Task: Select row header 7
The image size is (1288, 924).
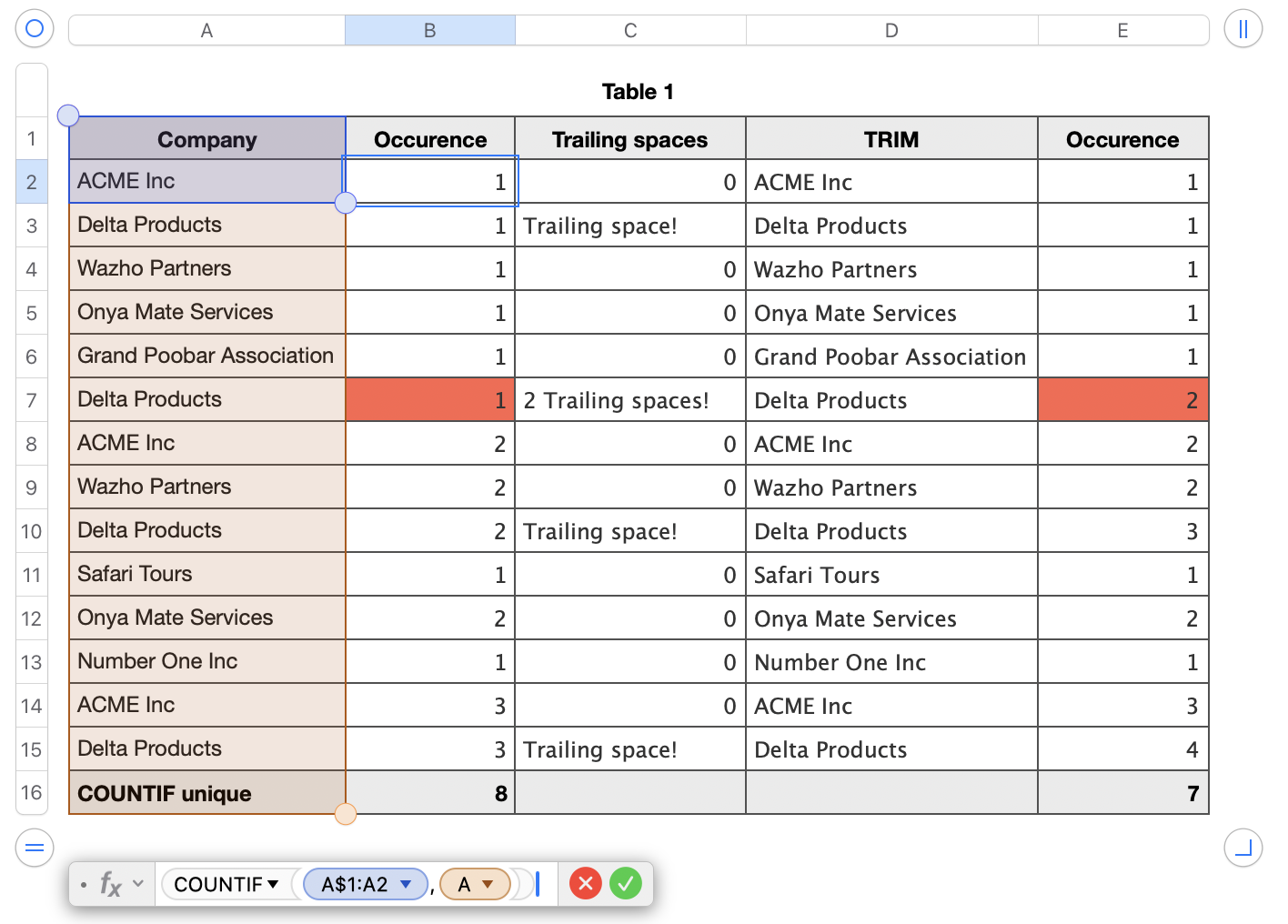Action: point(32,400)
